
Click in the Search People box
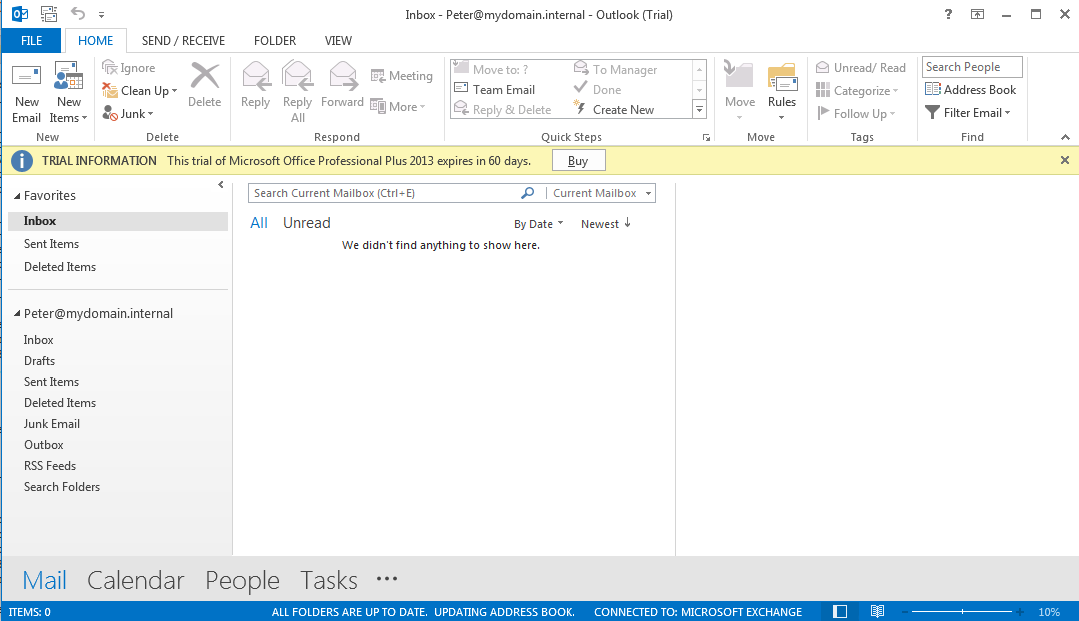tap(972, 67)
